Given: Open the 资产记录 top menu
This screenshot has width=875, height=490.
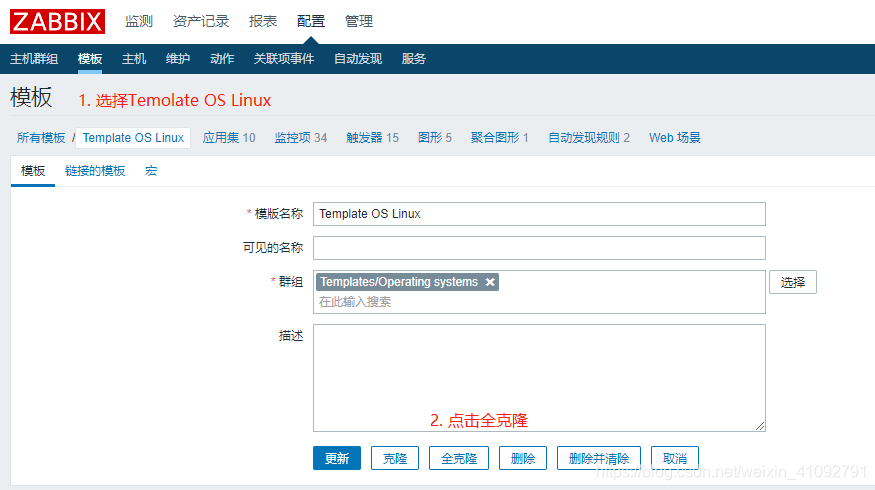Looking at the screenshot, I should pyautogui.click(x=201, y=21).
